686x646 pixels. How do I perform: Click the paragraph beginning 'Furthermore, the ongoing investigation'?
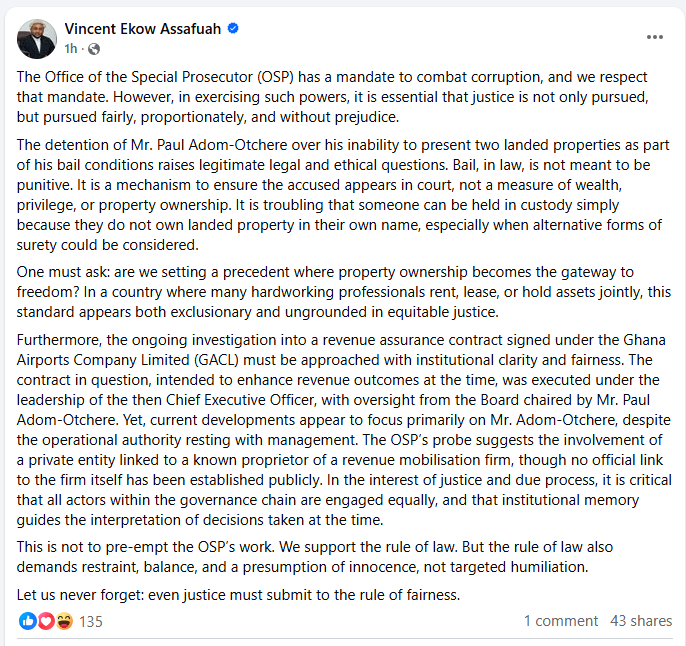[344, 430]
